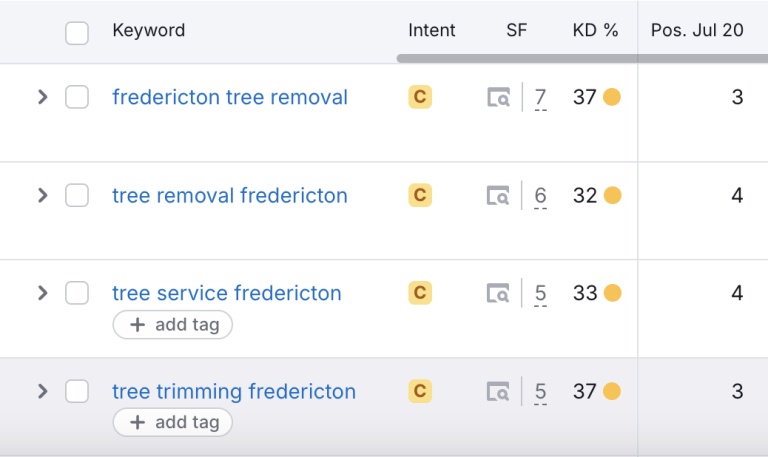The width and height of the screenshot is (768, 457).
Task: Sort by the KD % column header
Action: (x=595, y=31)
